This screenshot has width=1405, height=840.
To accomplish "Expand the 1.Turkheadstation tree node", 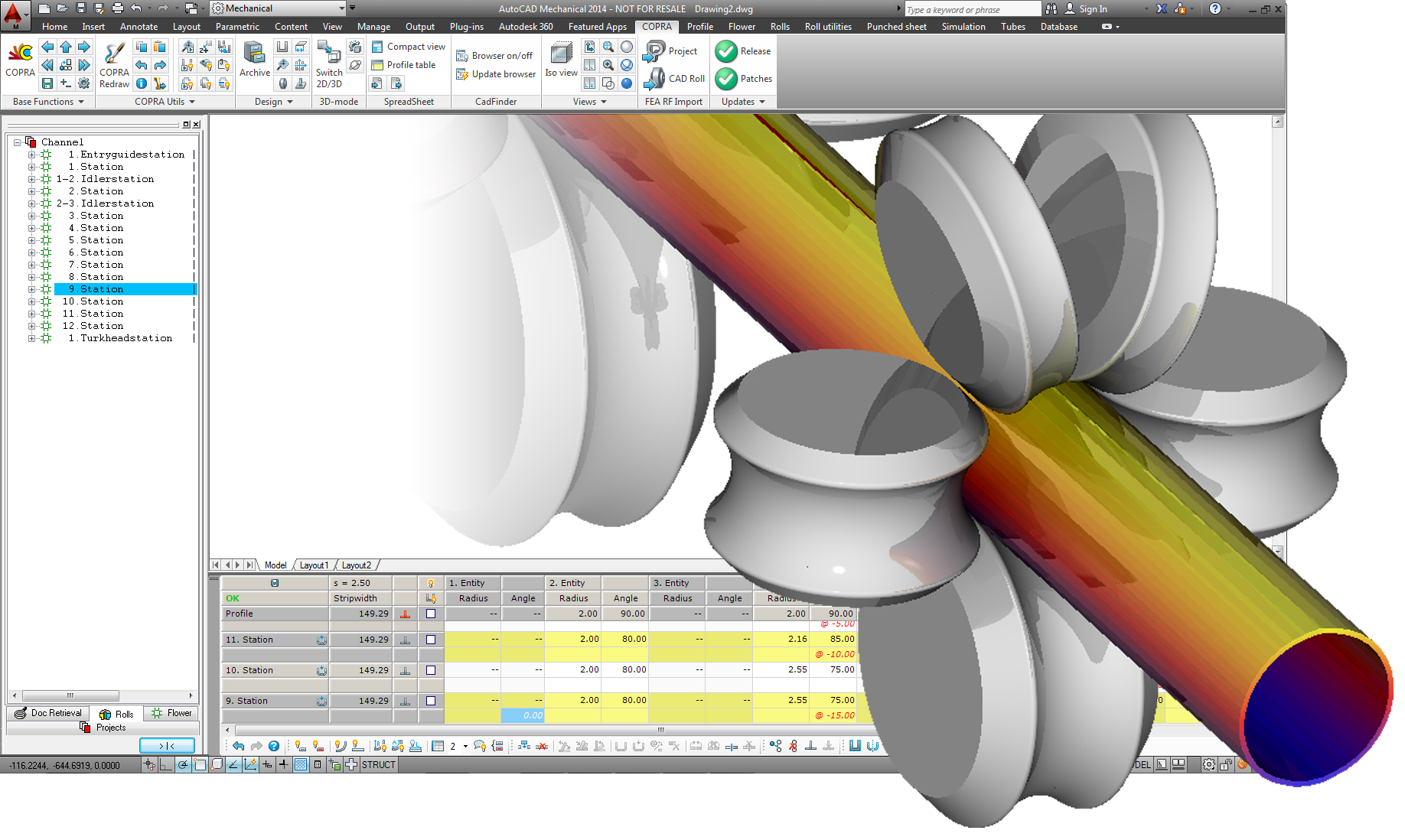I will (x=32, y=338).
